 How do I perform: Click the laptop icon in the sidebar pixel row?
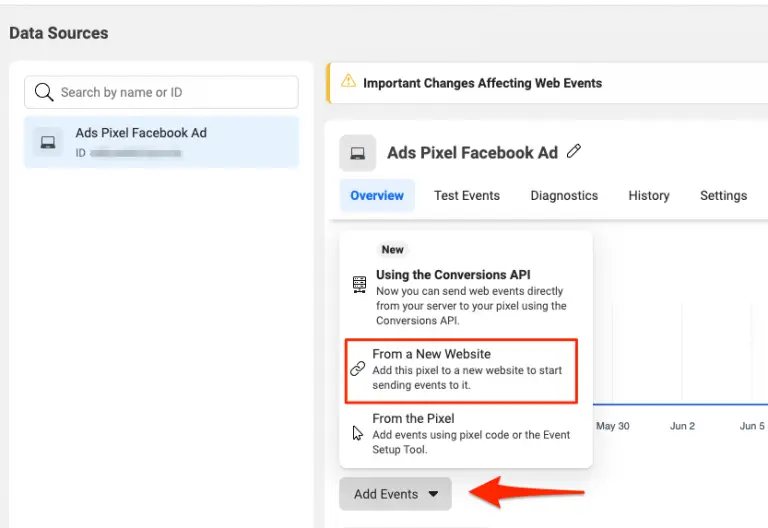coord(48,142)
